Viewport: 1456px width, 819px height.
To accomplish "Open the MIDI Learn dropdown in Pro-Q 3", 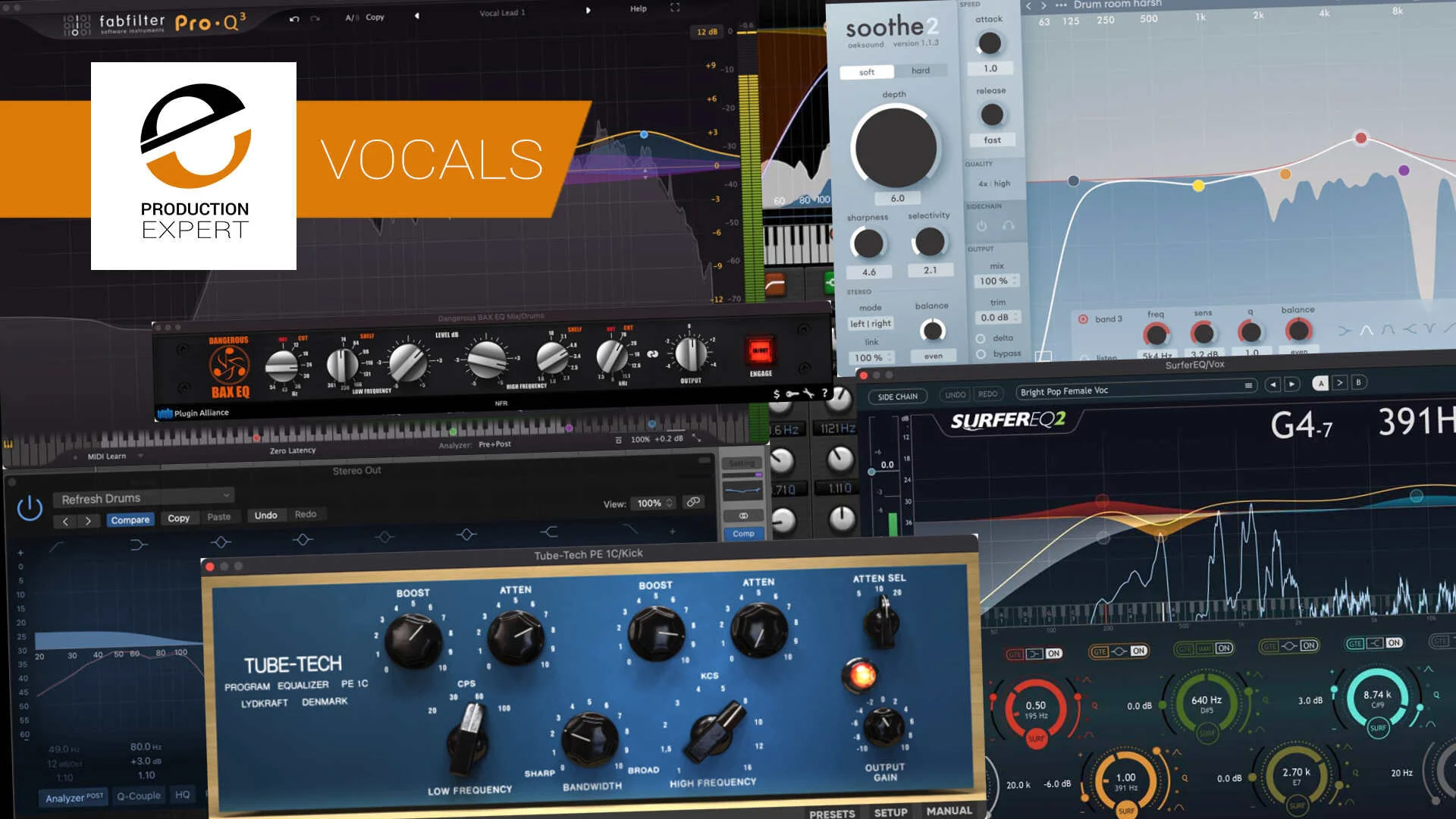I will point(114,457).
